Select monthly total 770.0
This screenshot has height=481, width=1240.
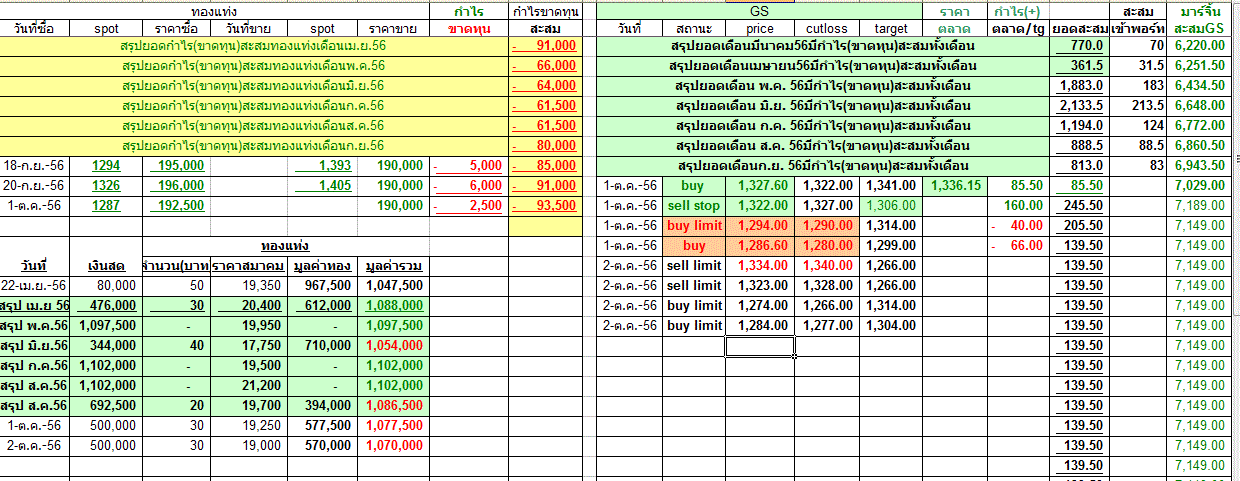(x=1079, y=46)
